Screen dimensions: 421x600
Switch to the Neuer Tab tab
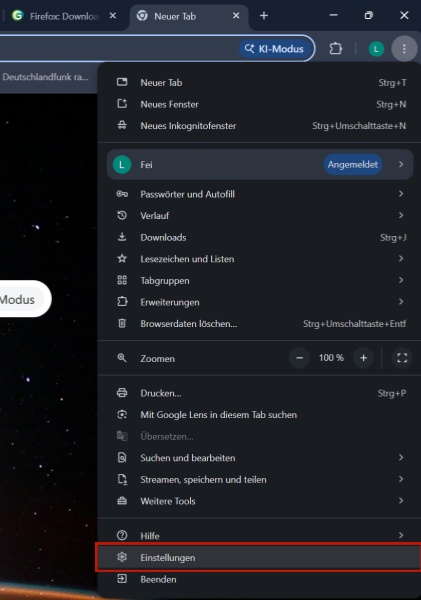pos(189,16)
